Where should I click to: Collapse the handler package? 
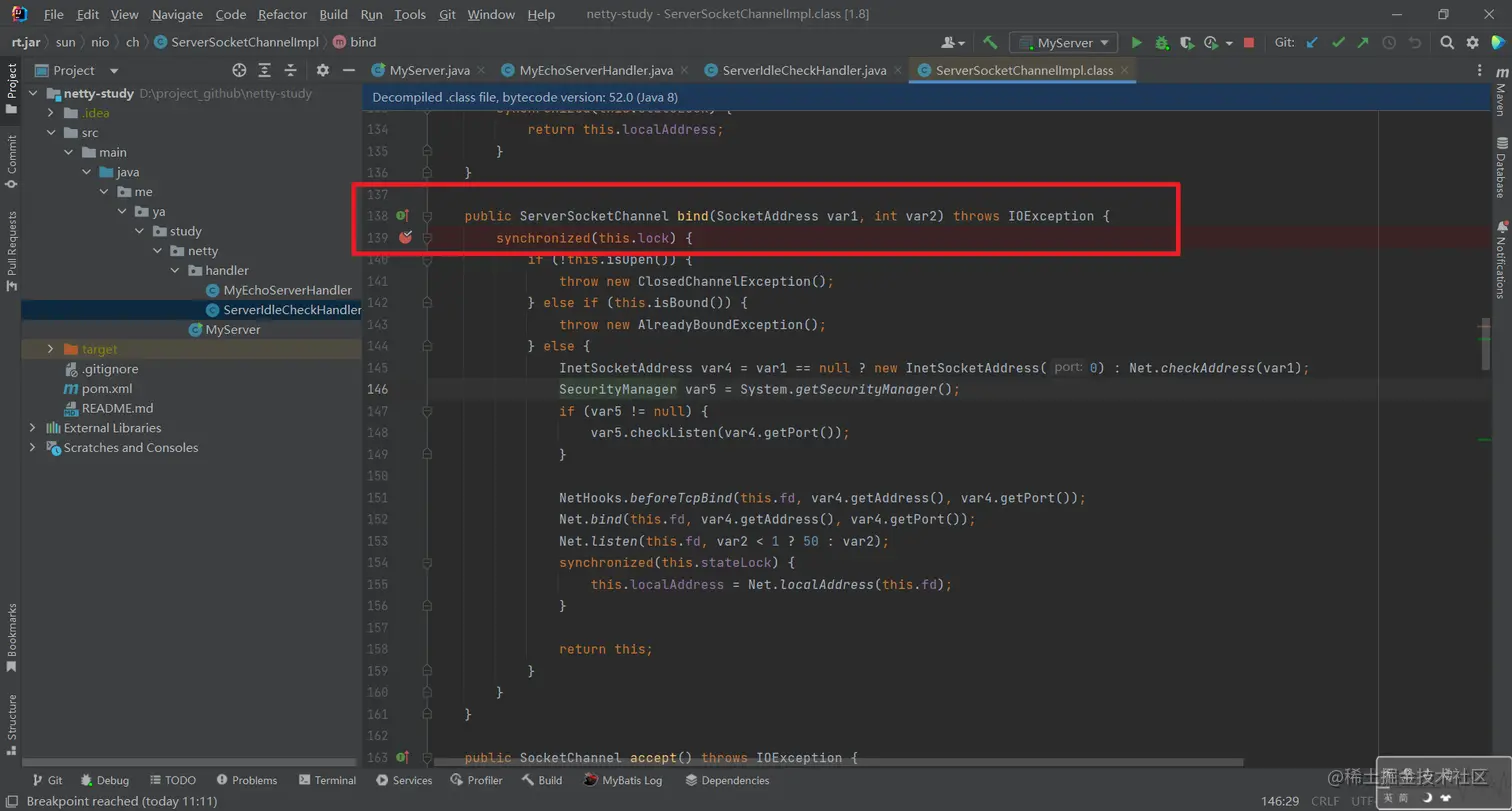point(175,270)
